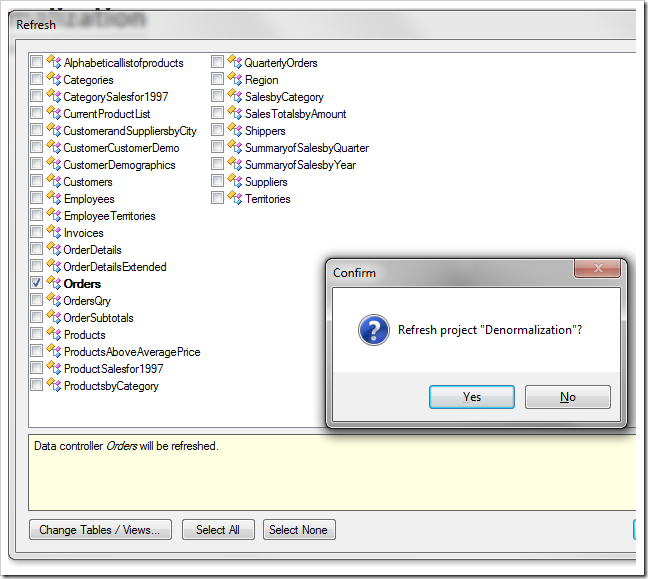Image resolution: width=648 pixels, height=579 pixels.
Task: Click the icon next to QuarterlyOrders
Action: click(235, 62)
